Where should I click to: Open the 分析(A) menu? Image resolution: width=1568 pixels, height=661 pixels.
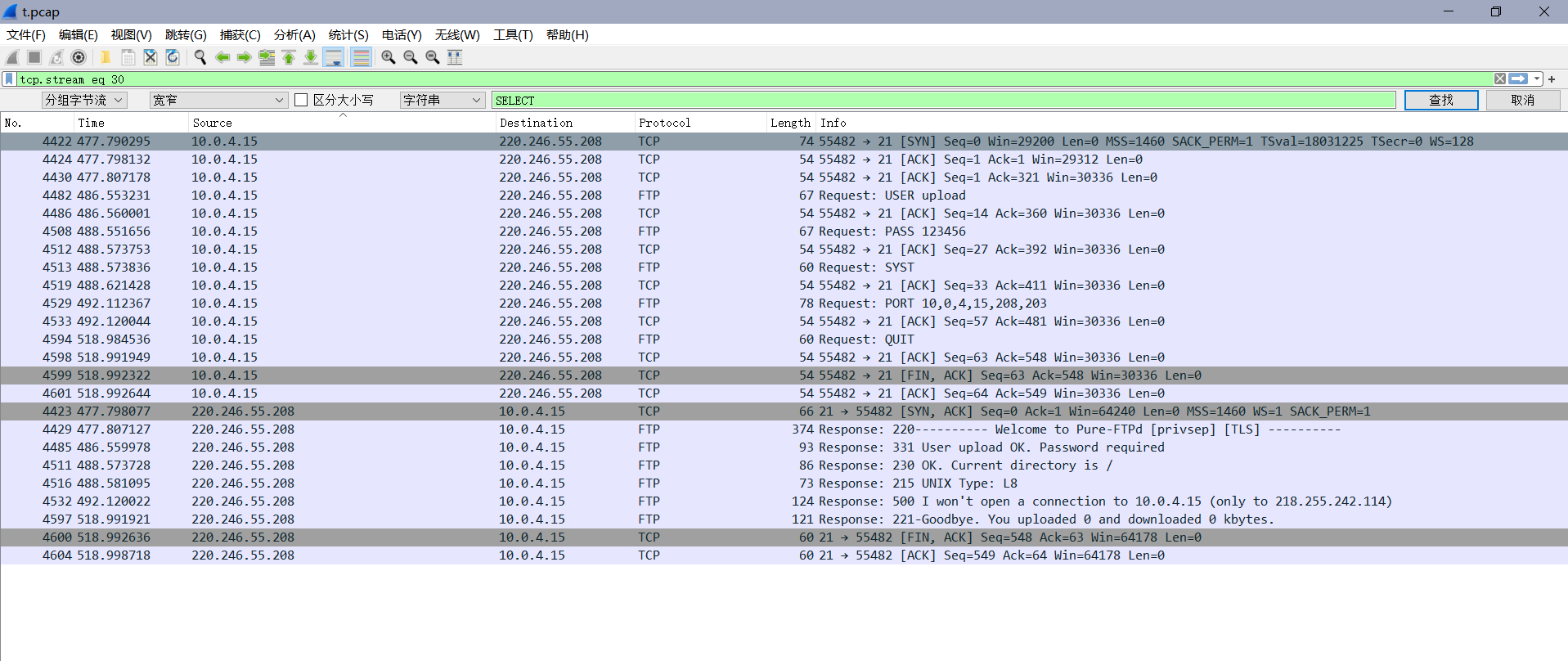click(x=294, y=35)
